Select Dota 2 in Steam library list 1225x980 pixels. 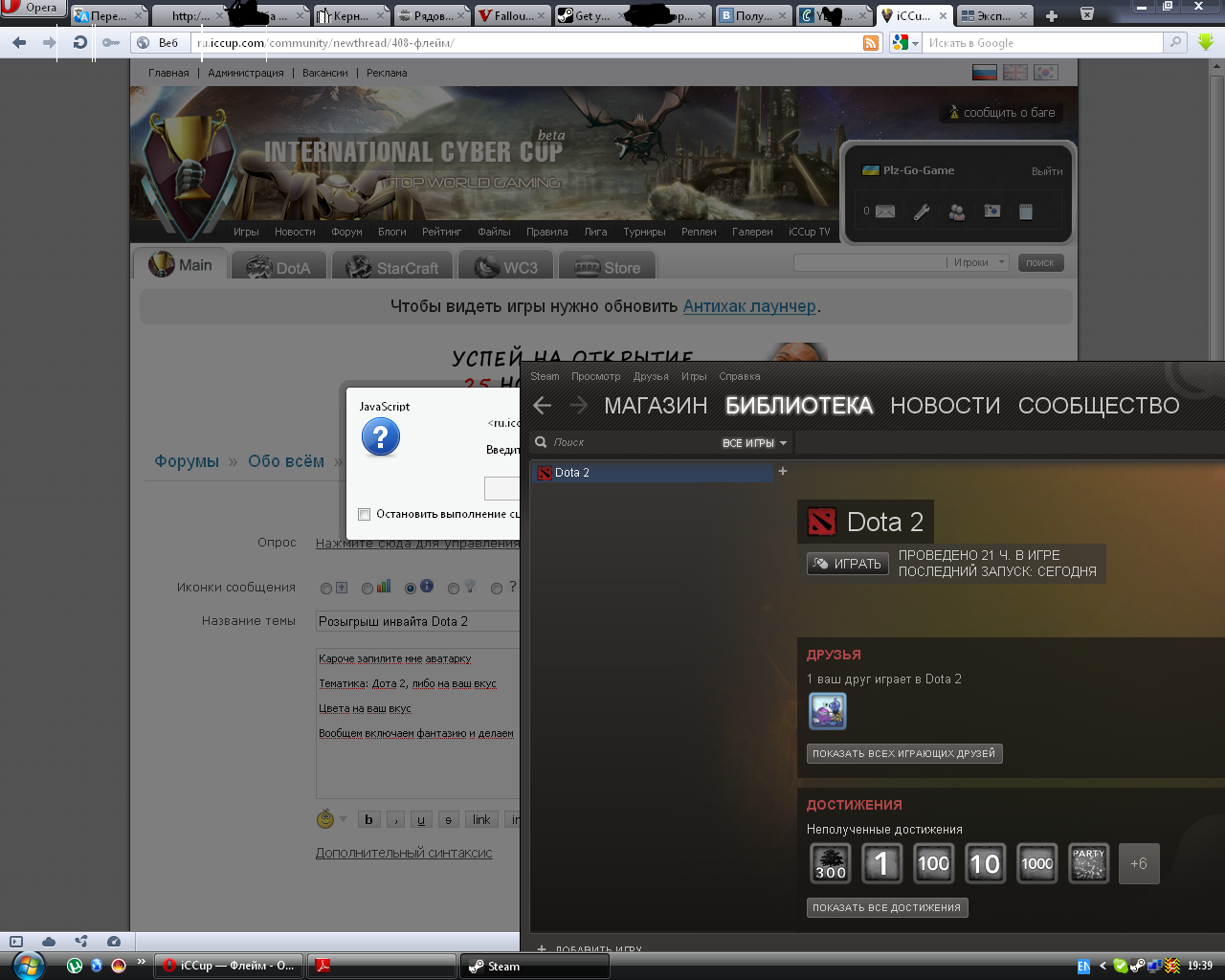coord(652,472)
